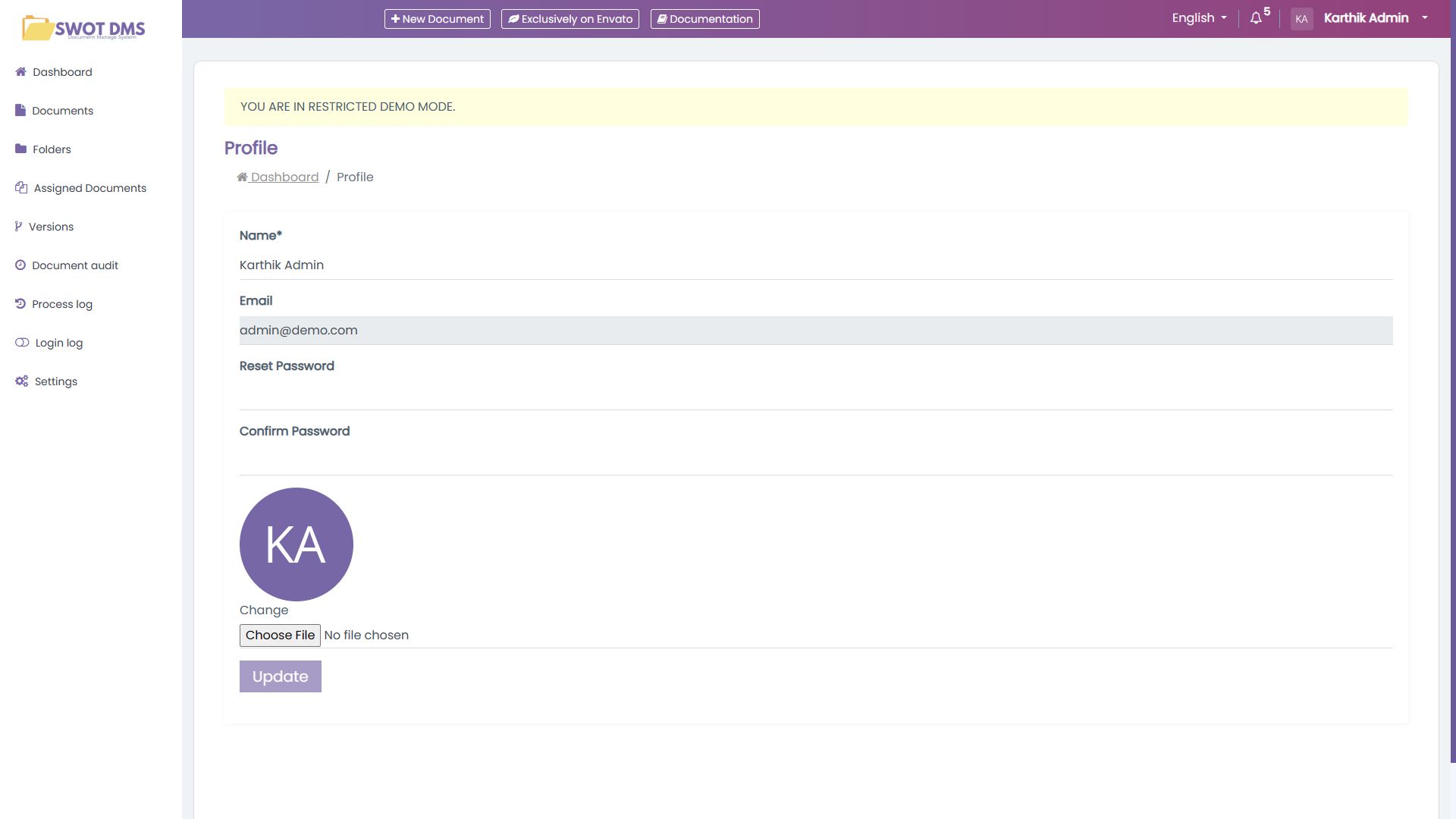Click the Folders icon in sidebar
This screenshot has height=819, width=1456.
click(20, 149)
